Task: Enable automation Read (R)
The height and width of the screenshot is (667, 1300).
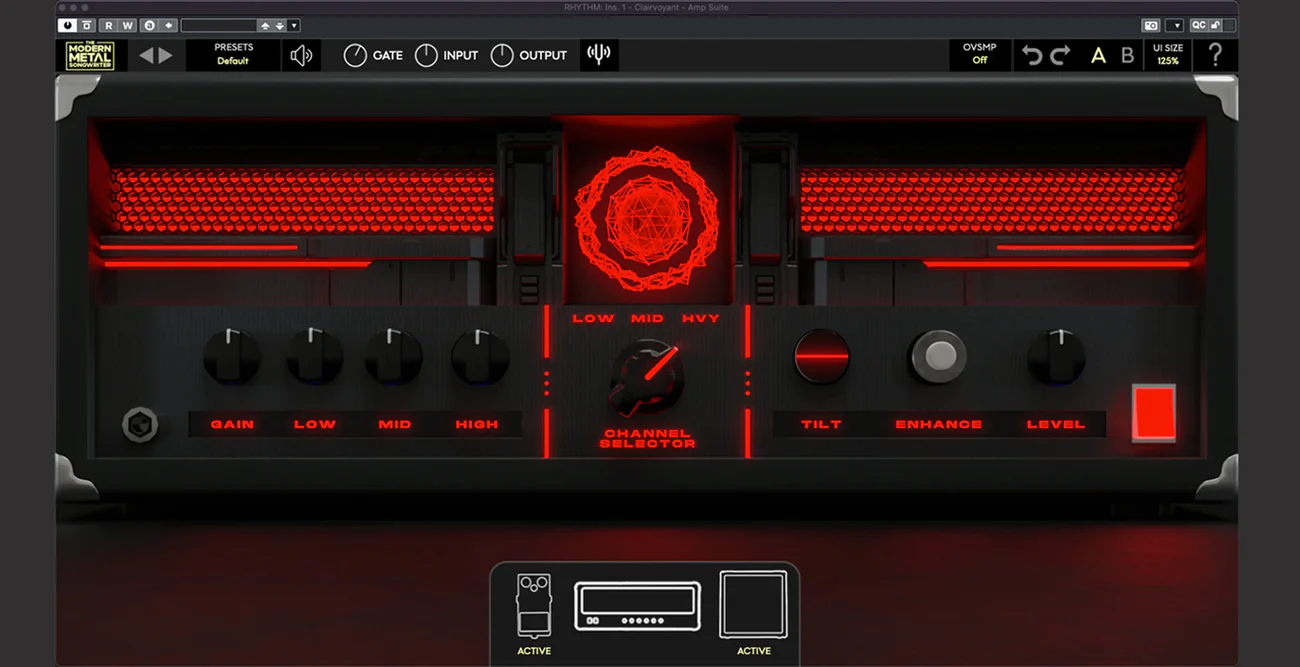Action: point(107,25)
